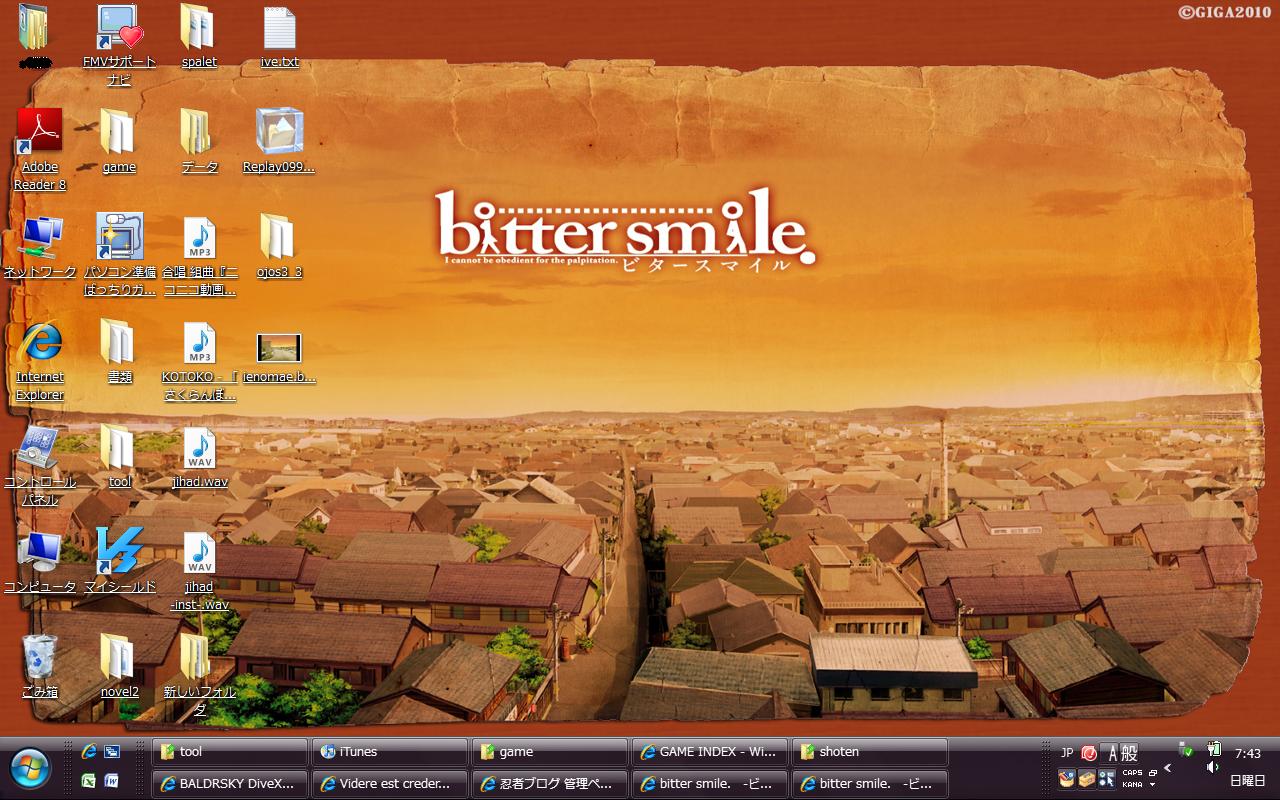Launch Excel from Quick Launch
This screenshot has width=1280, height=800.
pos(89,781)
